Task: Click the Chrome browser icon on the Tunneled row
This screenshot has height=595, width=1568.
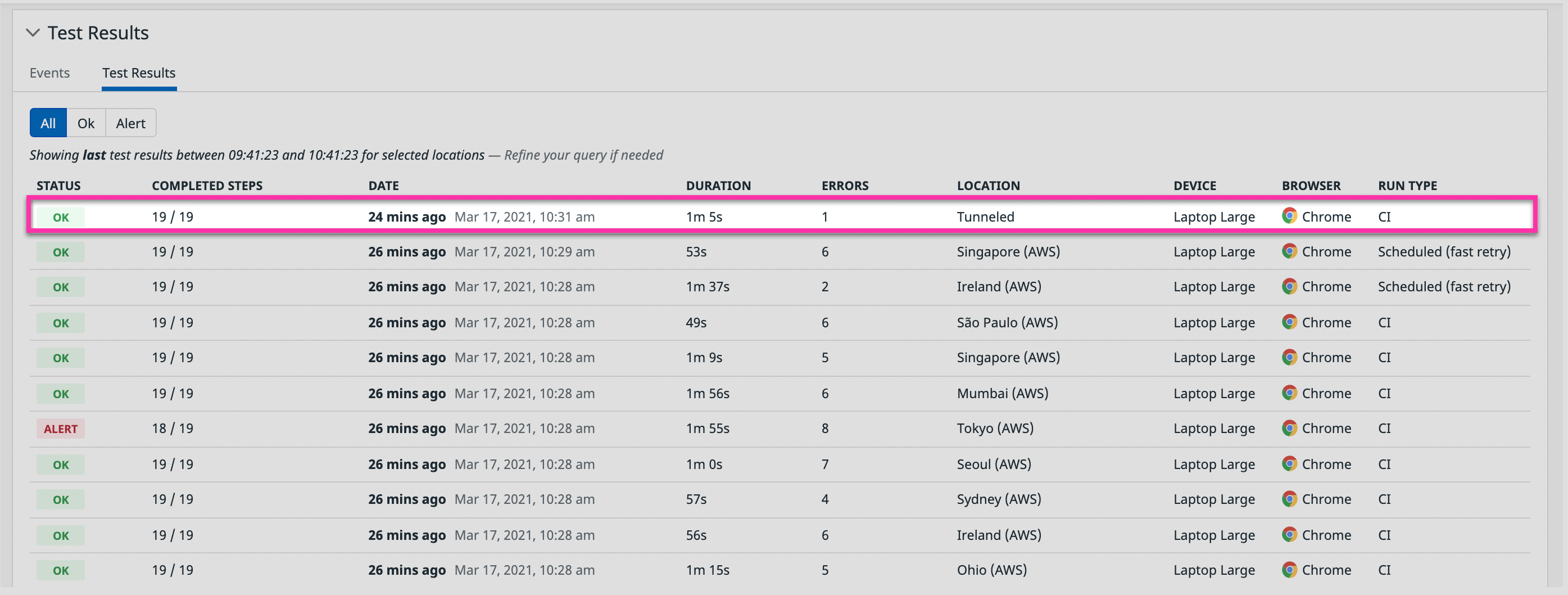Action: pos(1289,216)
